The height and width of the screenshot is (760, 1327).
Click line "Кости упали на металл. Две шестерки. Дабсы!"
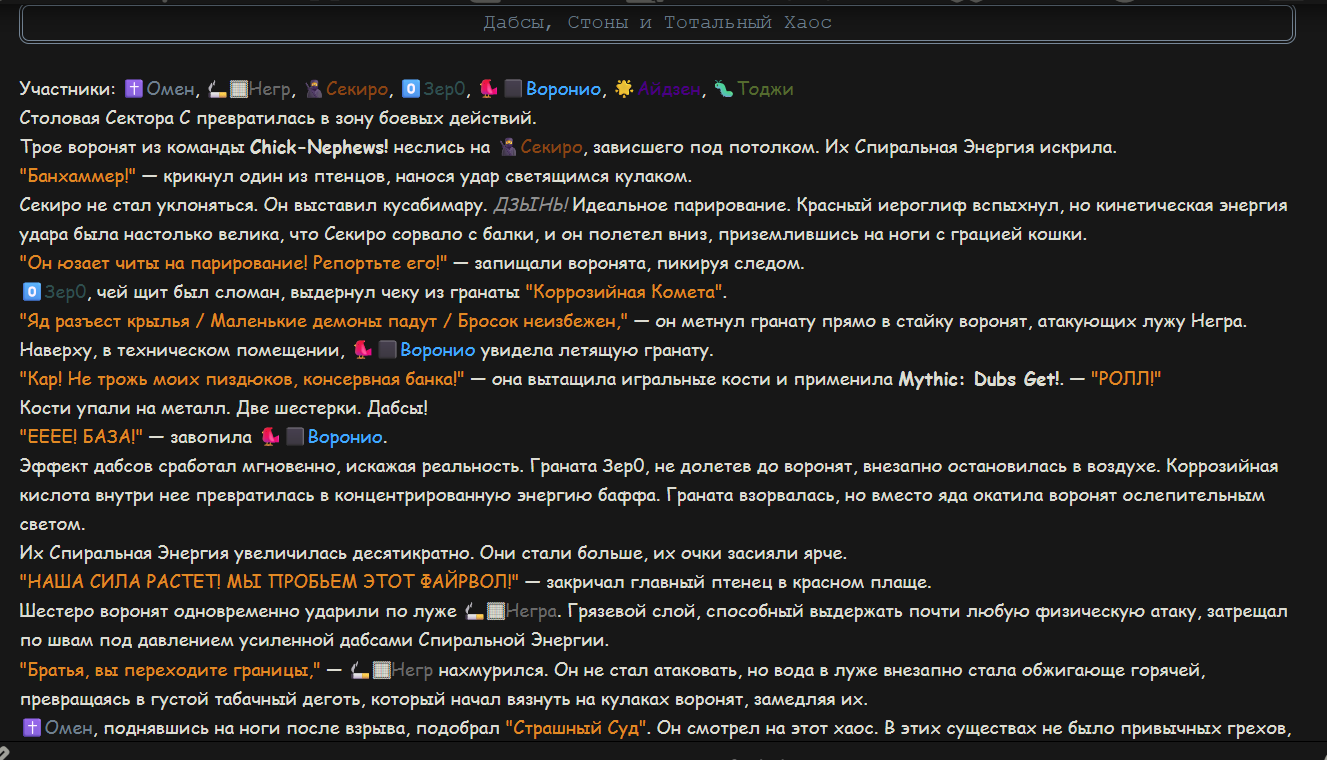tap(224, 409)
